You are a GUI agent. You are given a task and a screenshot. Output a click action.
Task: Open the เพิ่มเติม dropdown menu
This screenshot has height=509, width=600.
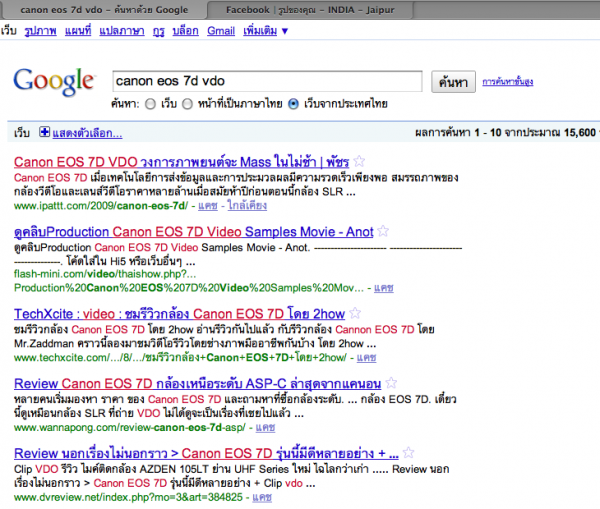[265, 31]
